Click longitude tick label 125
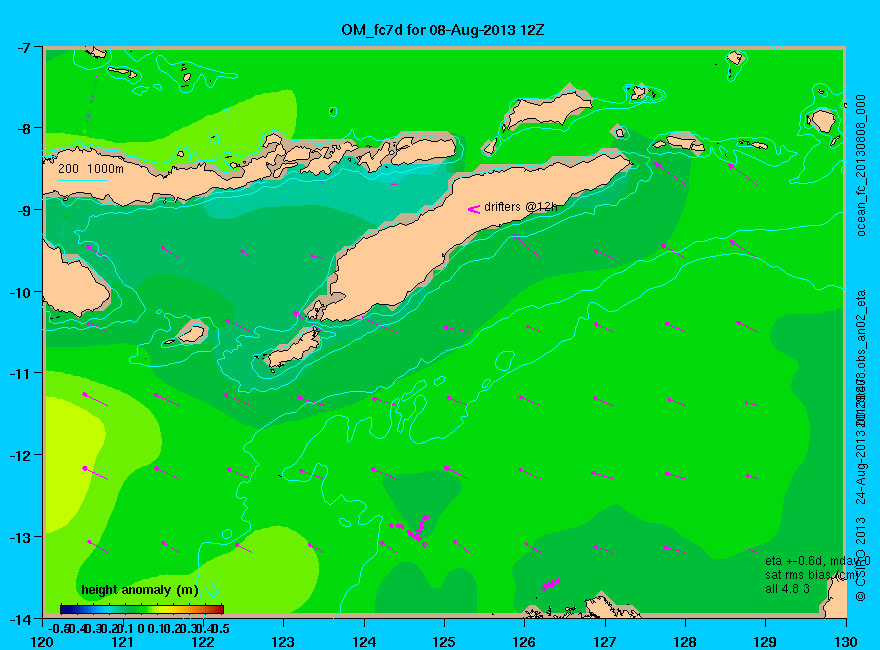Image resolution: width=880 pixels, height=650 pixels. click(x=444, y=642)
